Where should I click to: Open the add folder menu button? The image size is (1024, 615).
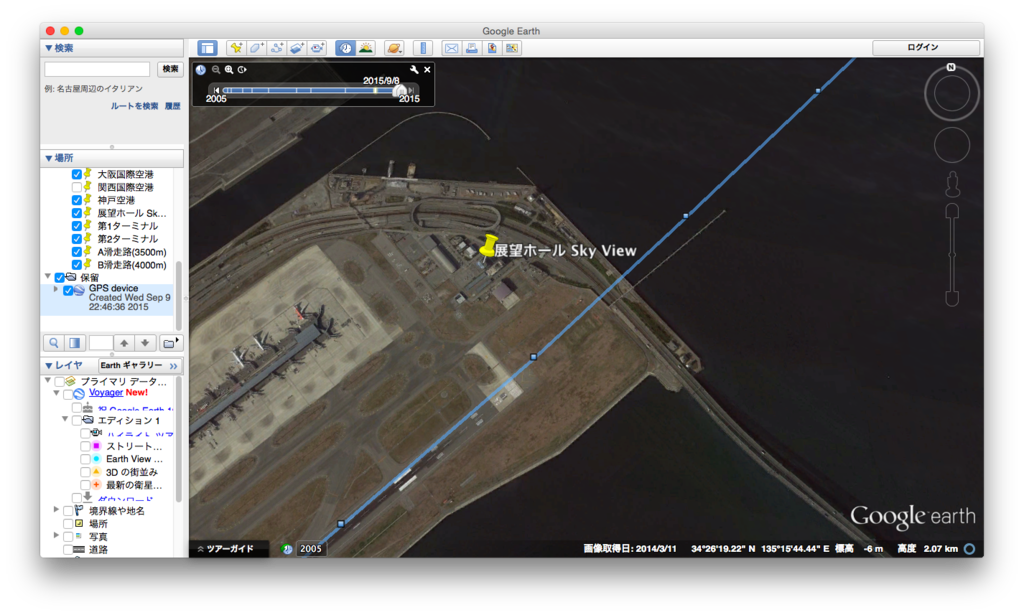(170, 343)
